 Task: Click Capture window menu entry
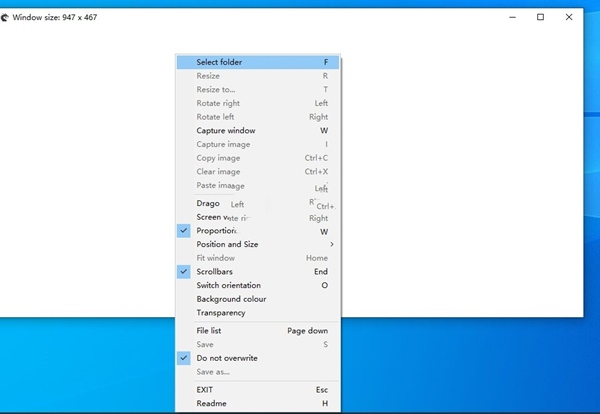point(225,130)
